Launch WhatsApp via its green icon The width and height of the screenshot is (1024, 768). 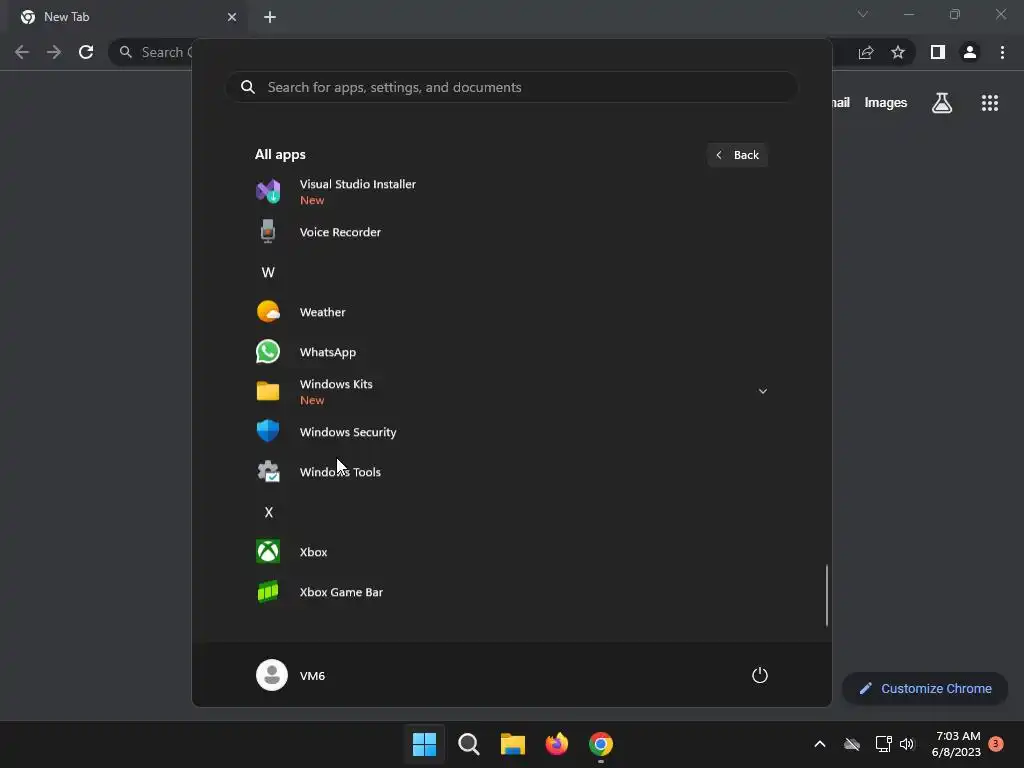(x=268, y=351)
